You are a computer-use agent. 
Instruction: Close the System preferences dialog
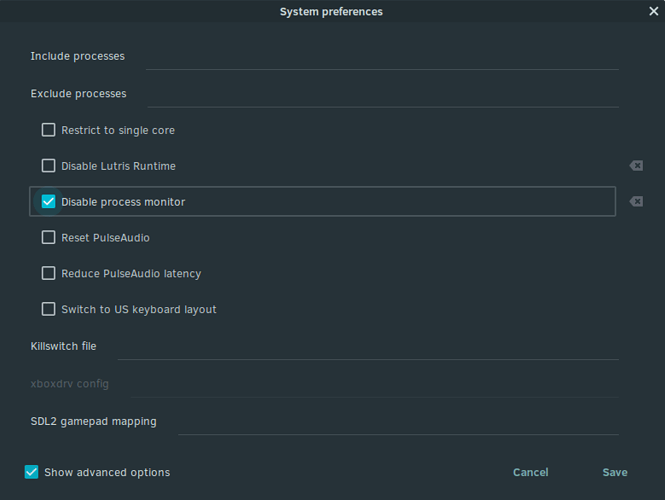pos(654,11)
